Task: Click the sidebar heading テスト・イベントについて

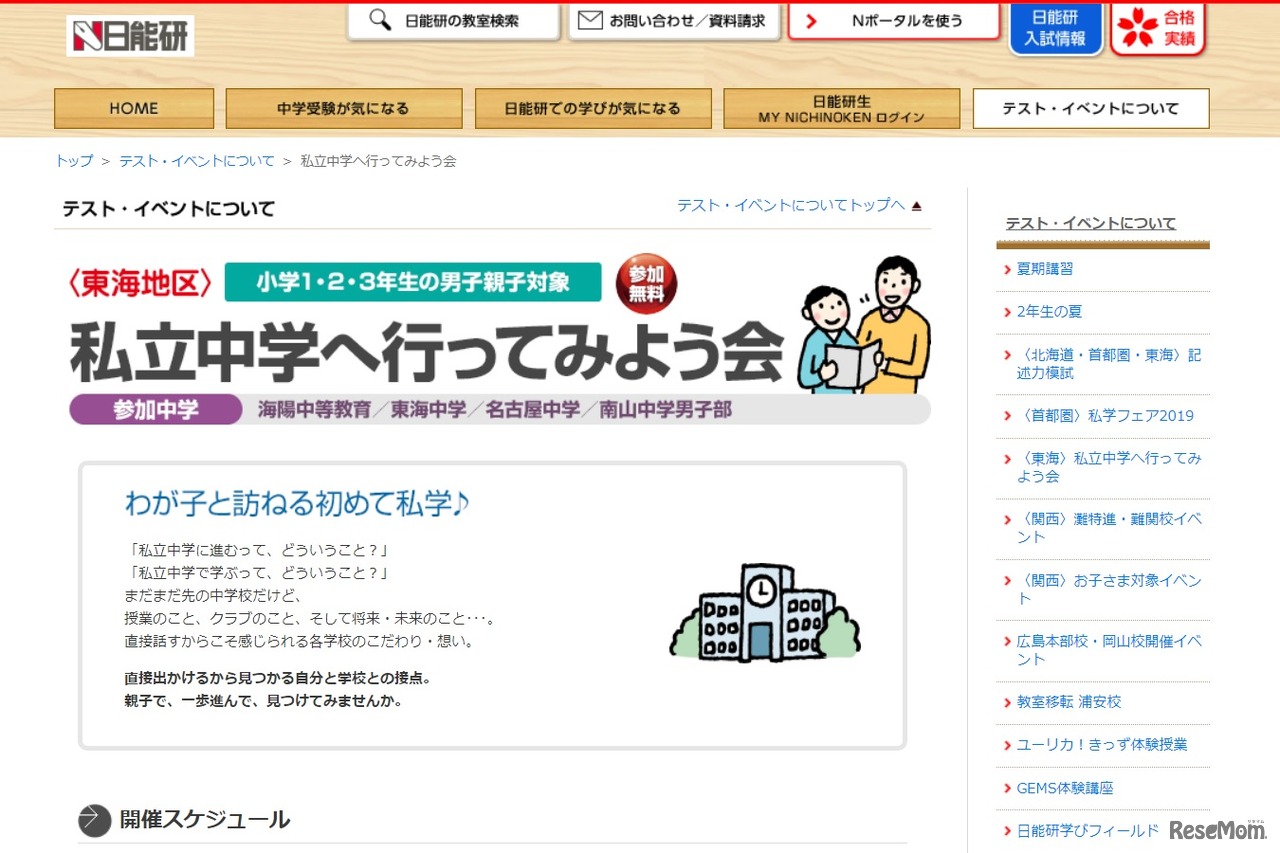Action: tap(1091, 223)
